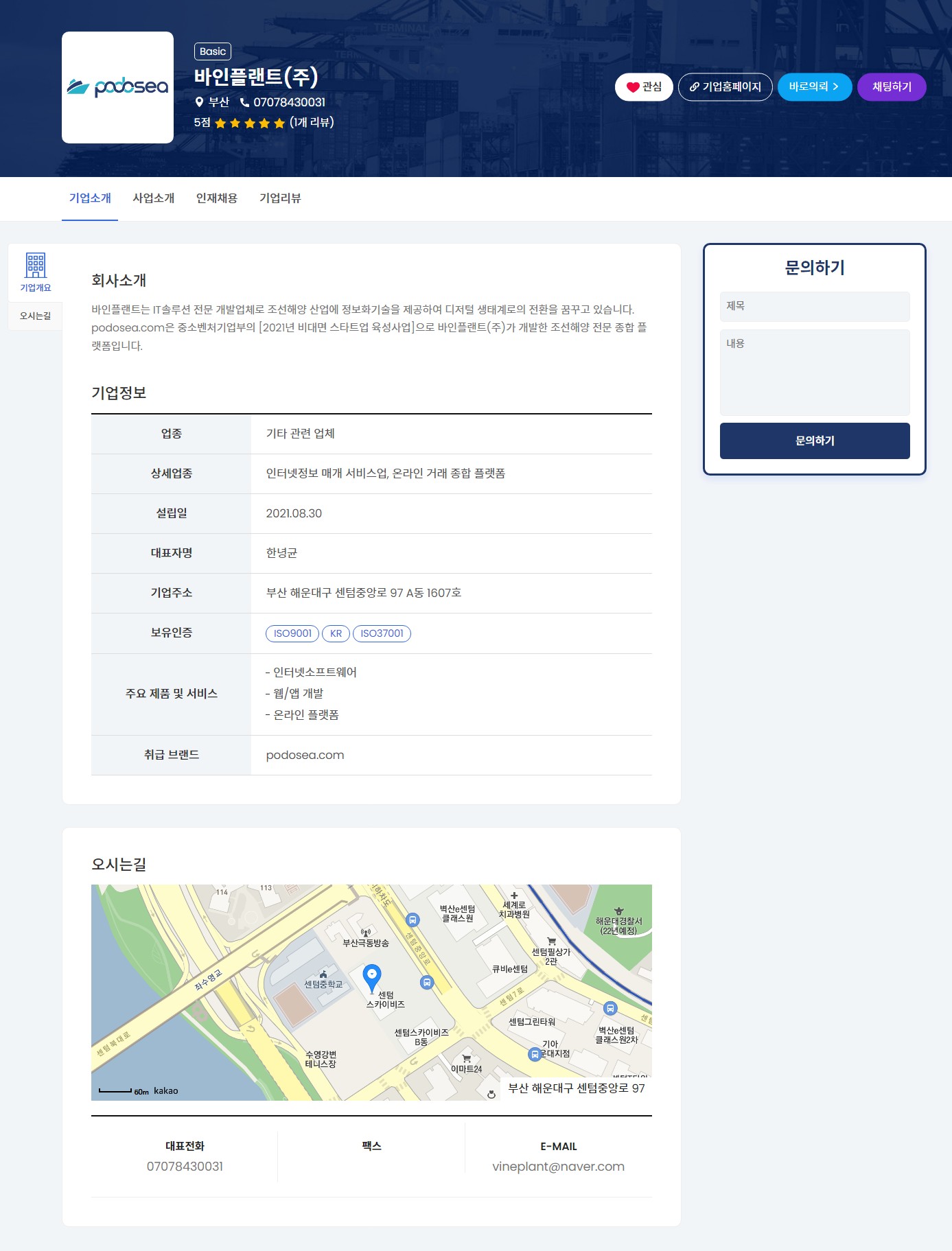Click the ISO37001 certification tag
Viewport: 952px width, 1251px height.
click(x=382, y=633)
